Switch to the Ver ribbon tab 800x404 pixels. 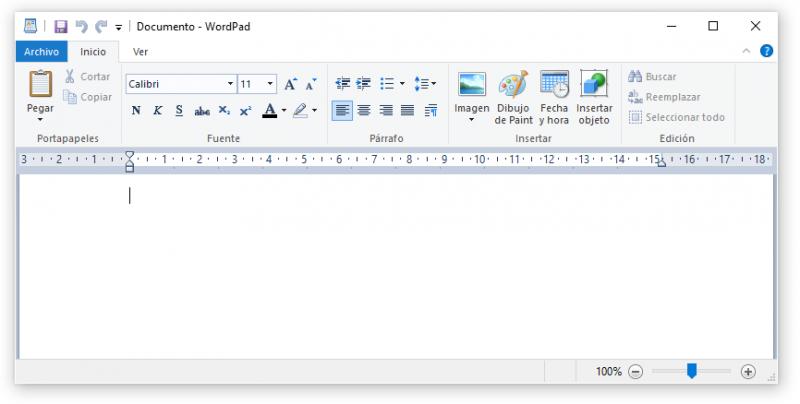[x=140, y=52]
